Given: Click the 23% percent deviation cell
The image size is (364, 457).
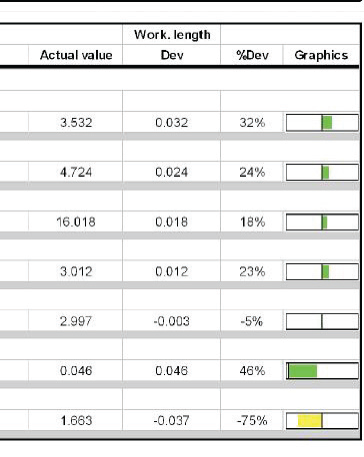Looking at the screenshot, I should pyautogui.click(x=252, y=272).
